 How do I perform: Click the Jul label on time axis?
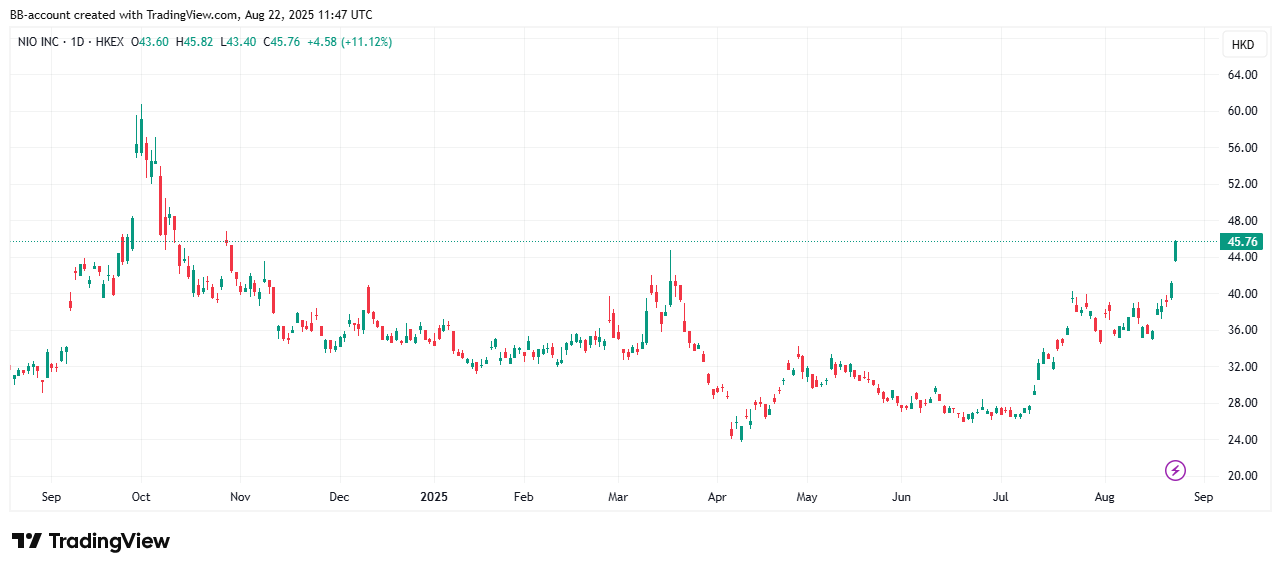(x=1001, y=497)
